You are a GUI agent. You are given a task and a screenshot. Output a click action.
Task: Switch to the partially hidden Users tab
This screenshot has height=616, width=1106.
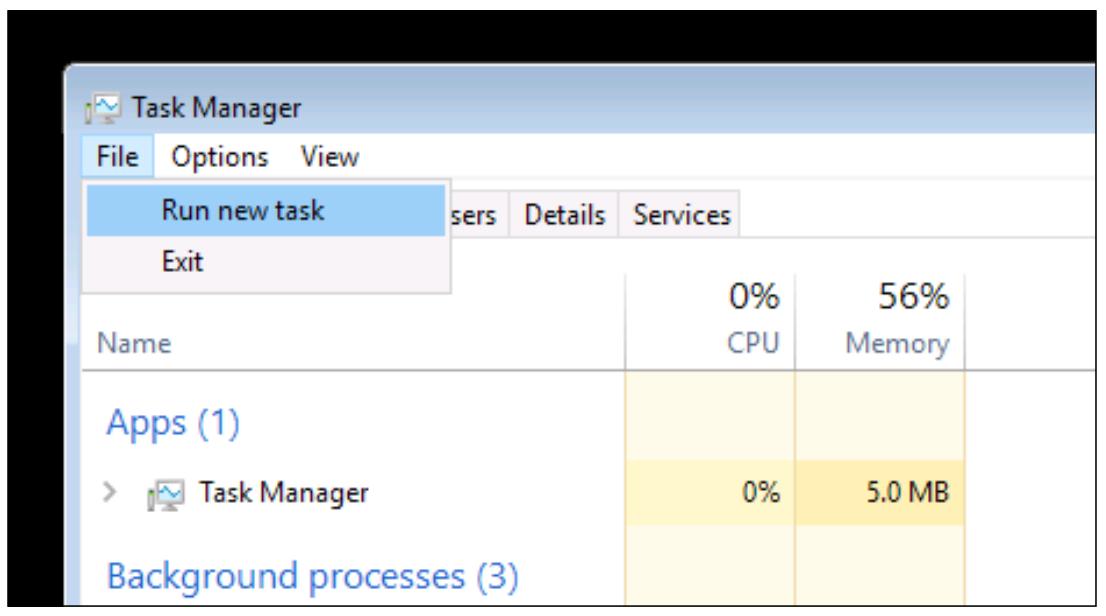point(478,215)
